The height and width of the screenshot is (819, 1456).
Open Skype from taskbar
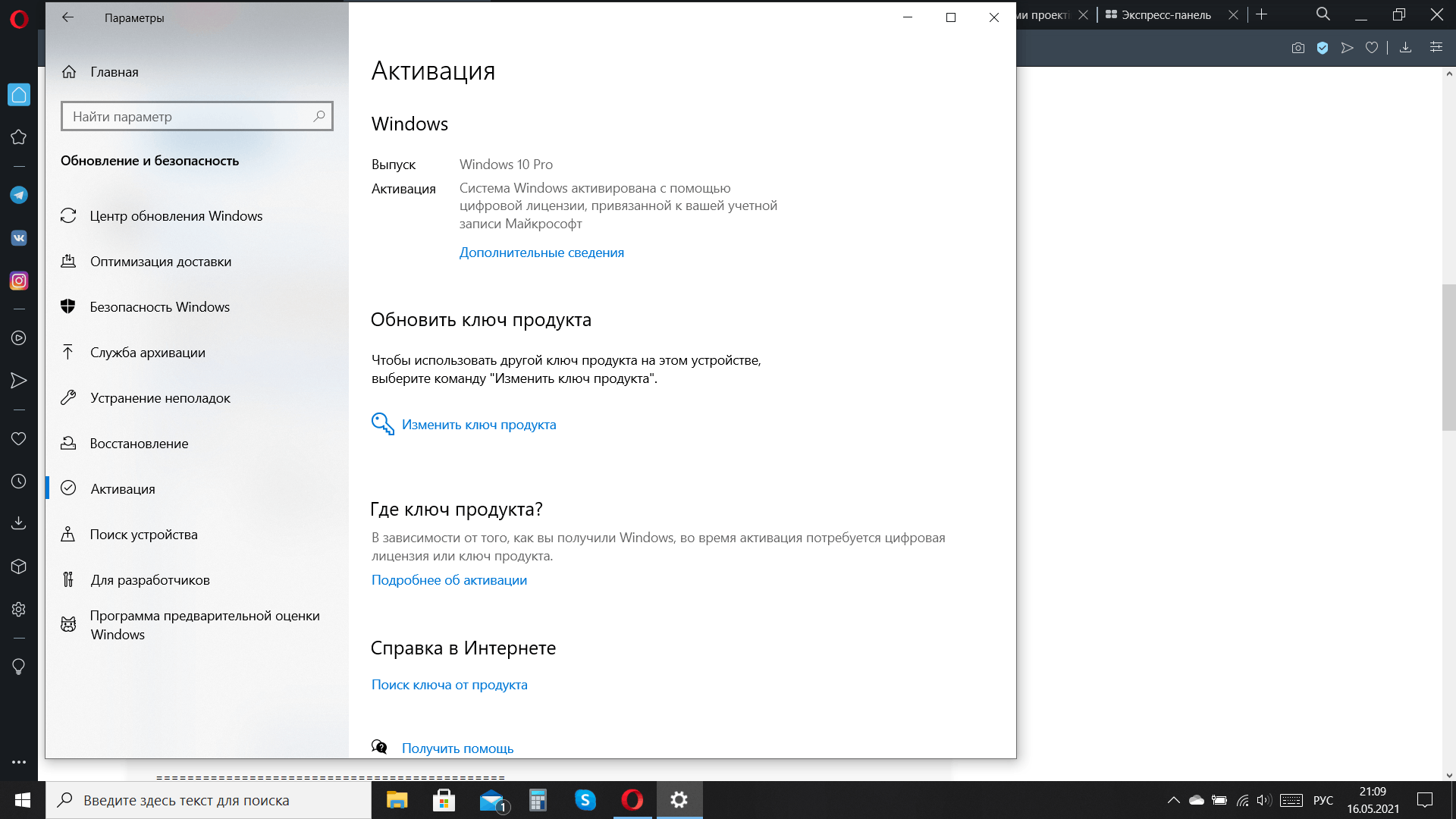tap(585, 800)
